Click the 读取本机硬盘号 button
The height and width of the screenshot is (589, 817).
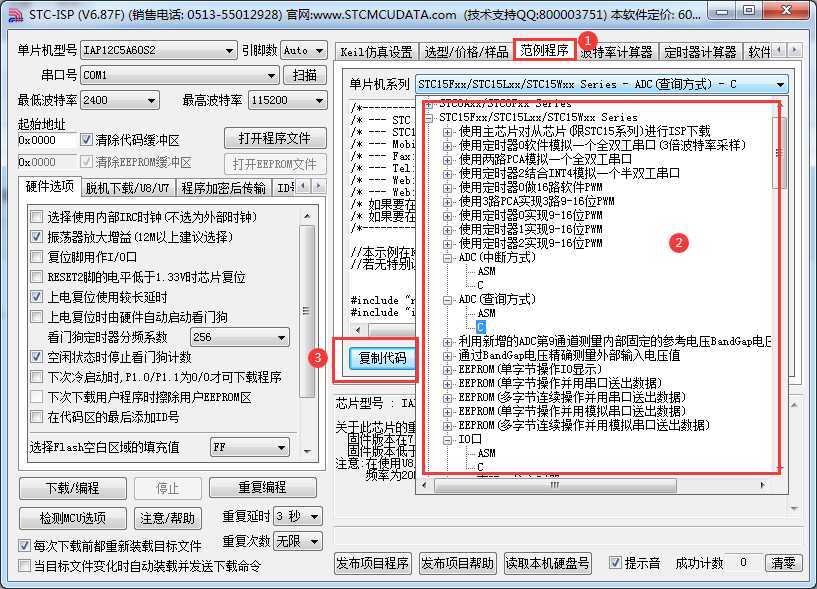click(548, 563)
